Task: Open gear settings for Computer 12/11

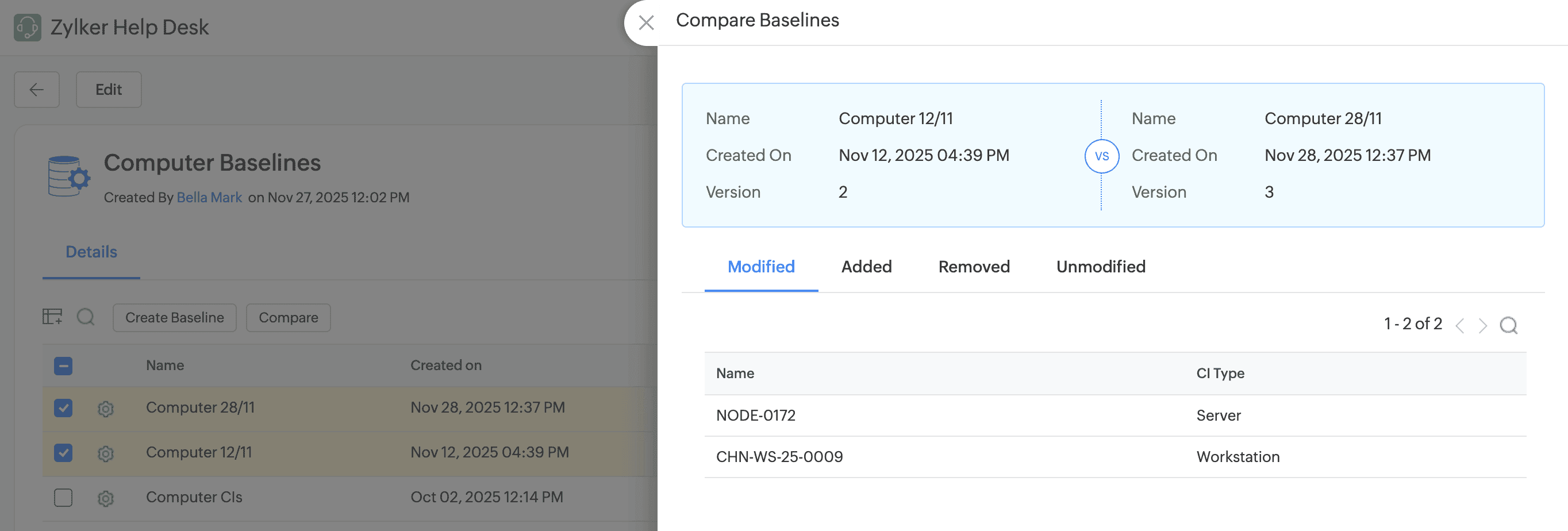Action: (x=106, y=454)
